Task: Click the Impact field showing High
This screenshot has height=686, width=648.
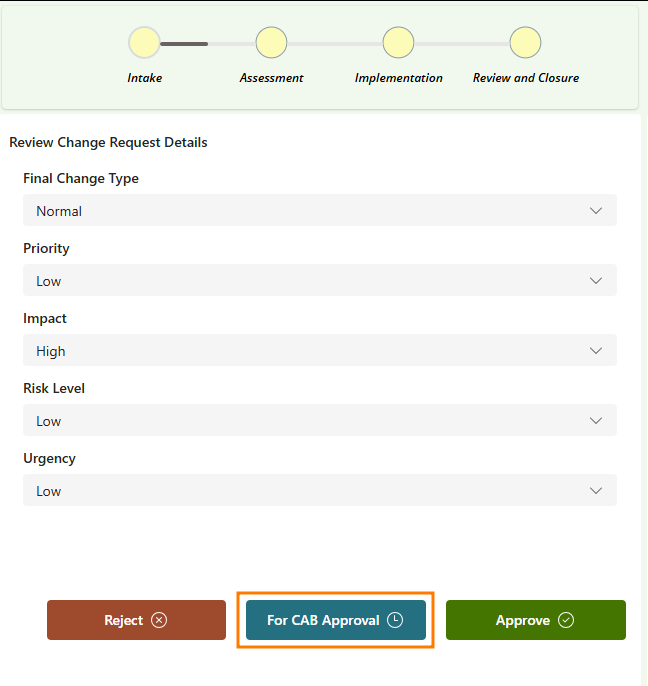Action: tap(300, 351)
